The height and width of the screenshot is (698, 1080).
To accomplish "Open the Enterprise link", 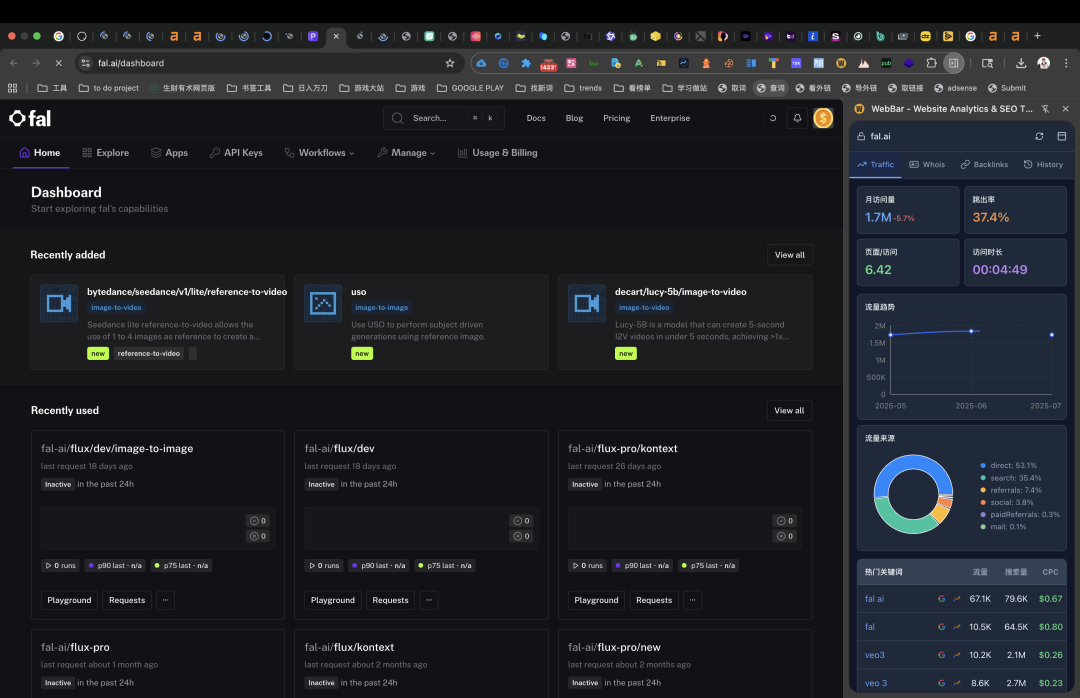I will click(670, 118).
